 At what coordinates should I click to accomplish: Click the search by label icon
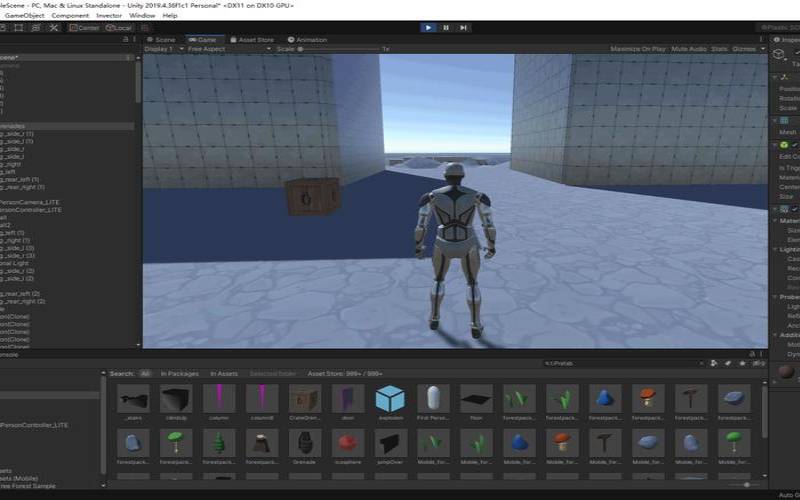click(728, 363)
